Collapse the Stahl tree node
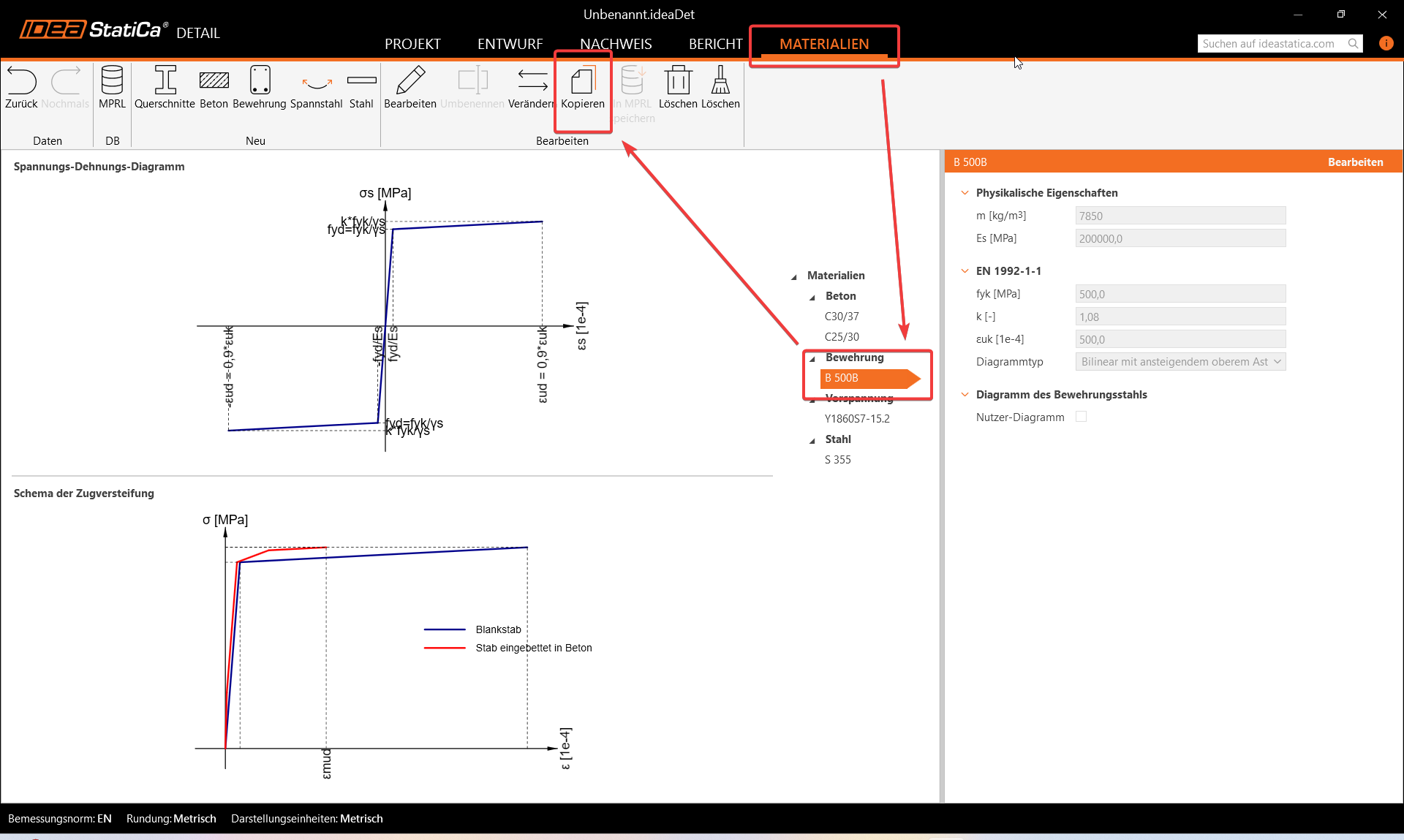Image resolution: width=1404 pixels, height=840 pixels. pos(812,440)
